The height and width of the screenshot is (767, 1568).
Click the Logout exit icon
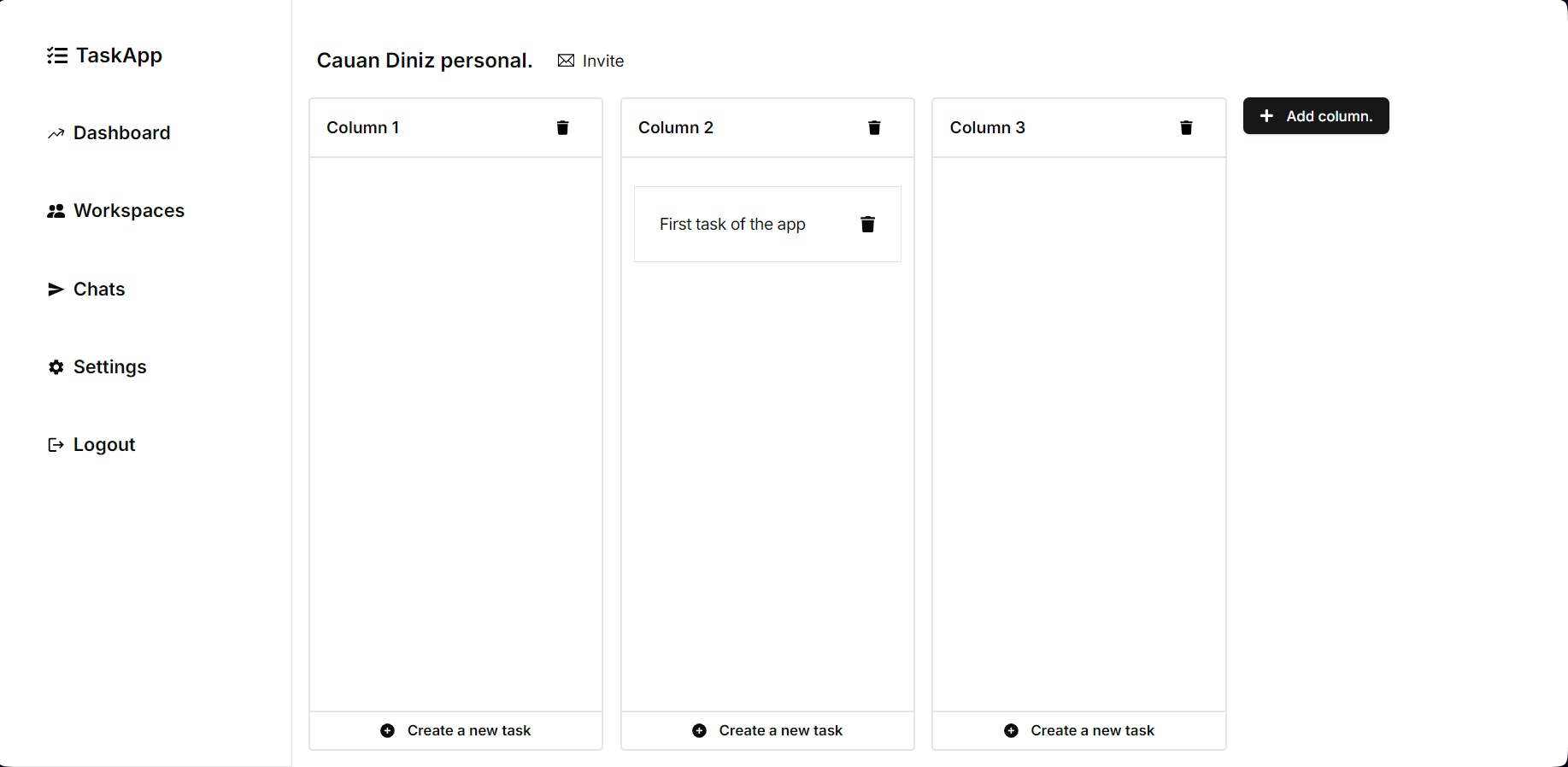pos(56,444)
